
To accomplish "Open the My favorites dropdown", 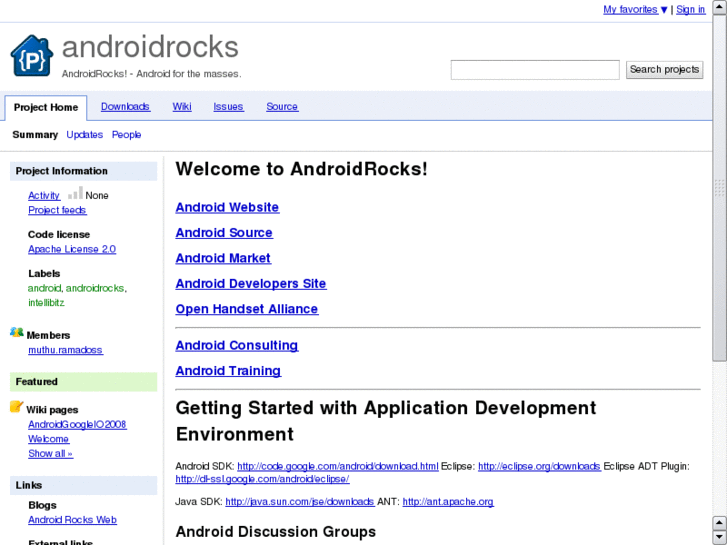I will 635,9.
